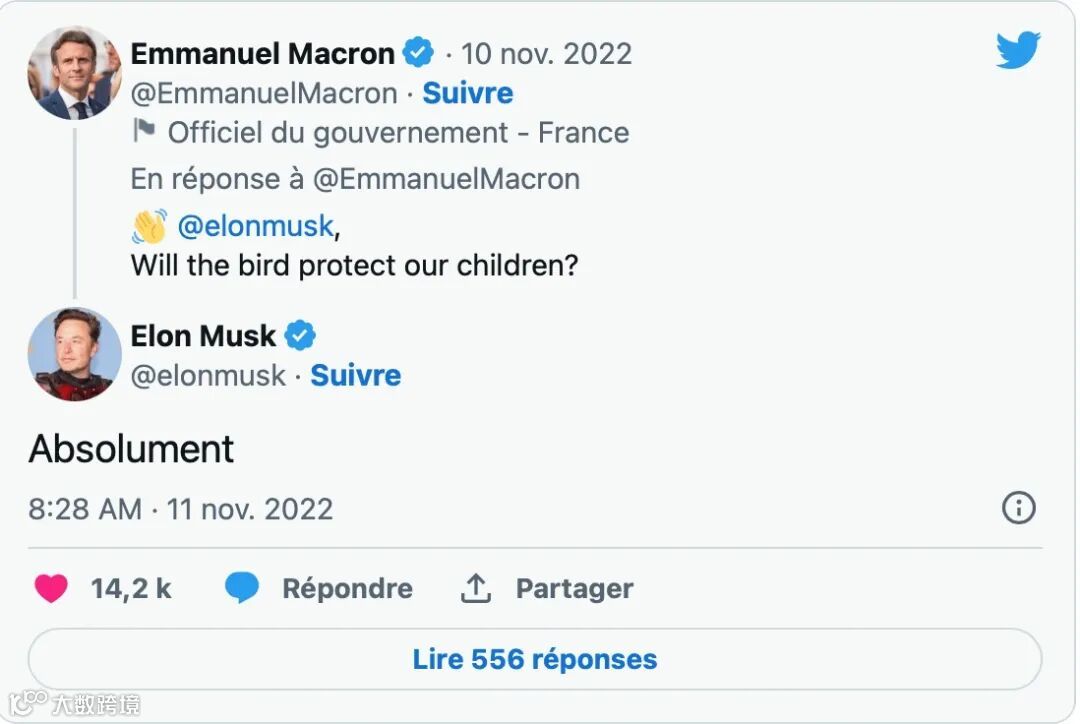Open the 8:28 AM · 11 nov. 2022 timestamp

coord(181,509)
